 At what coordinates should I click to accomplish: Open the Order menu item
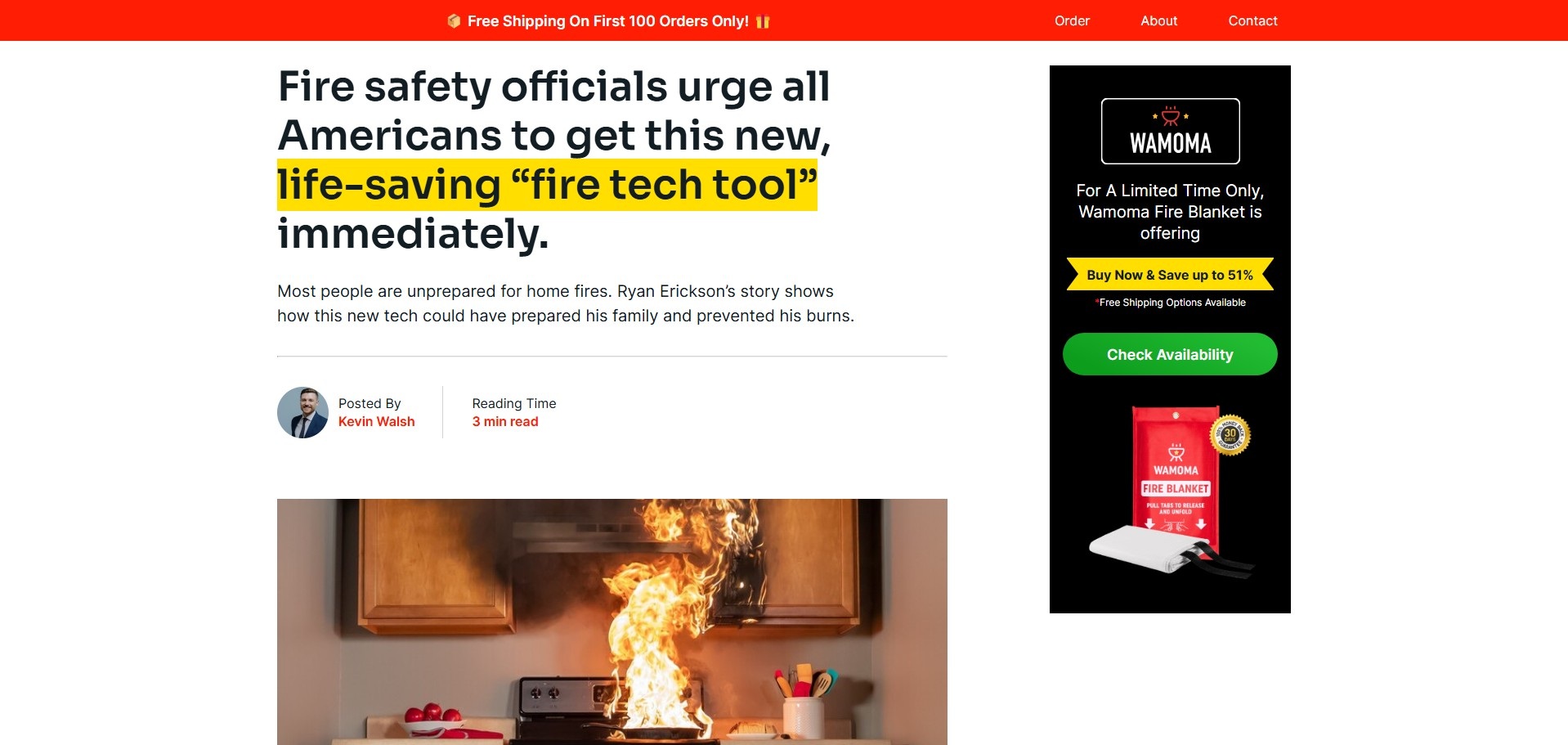point(1072,20)
